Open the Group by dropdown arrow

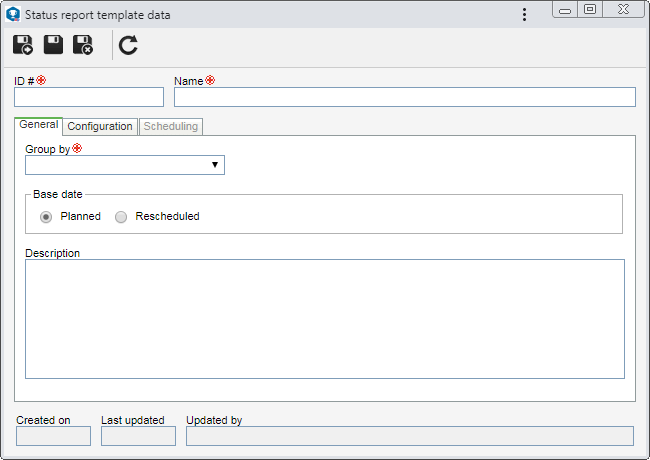click(x=215, y=165)
